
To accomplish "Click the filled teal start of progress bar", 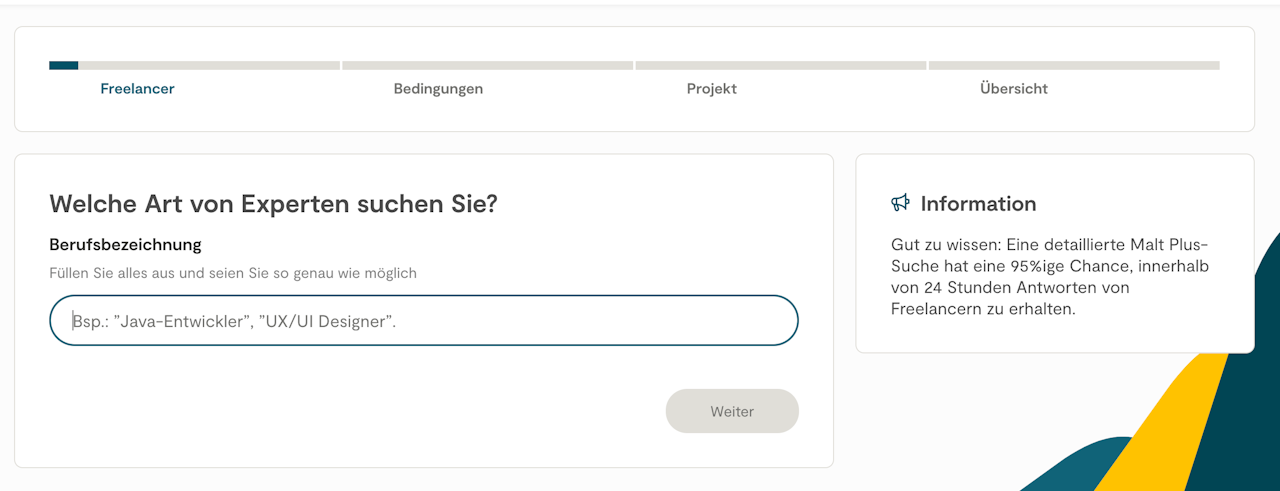I will (63, 66).
